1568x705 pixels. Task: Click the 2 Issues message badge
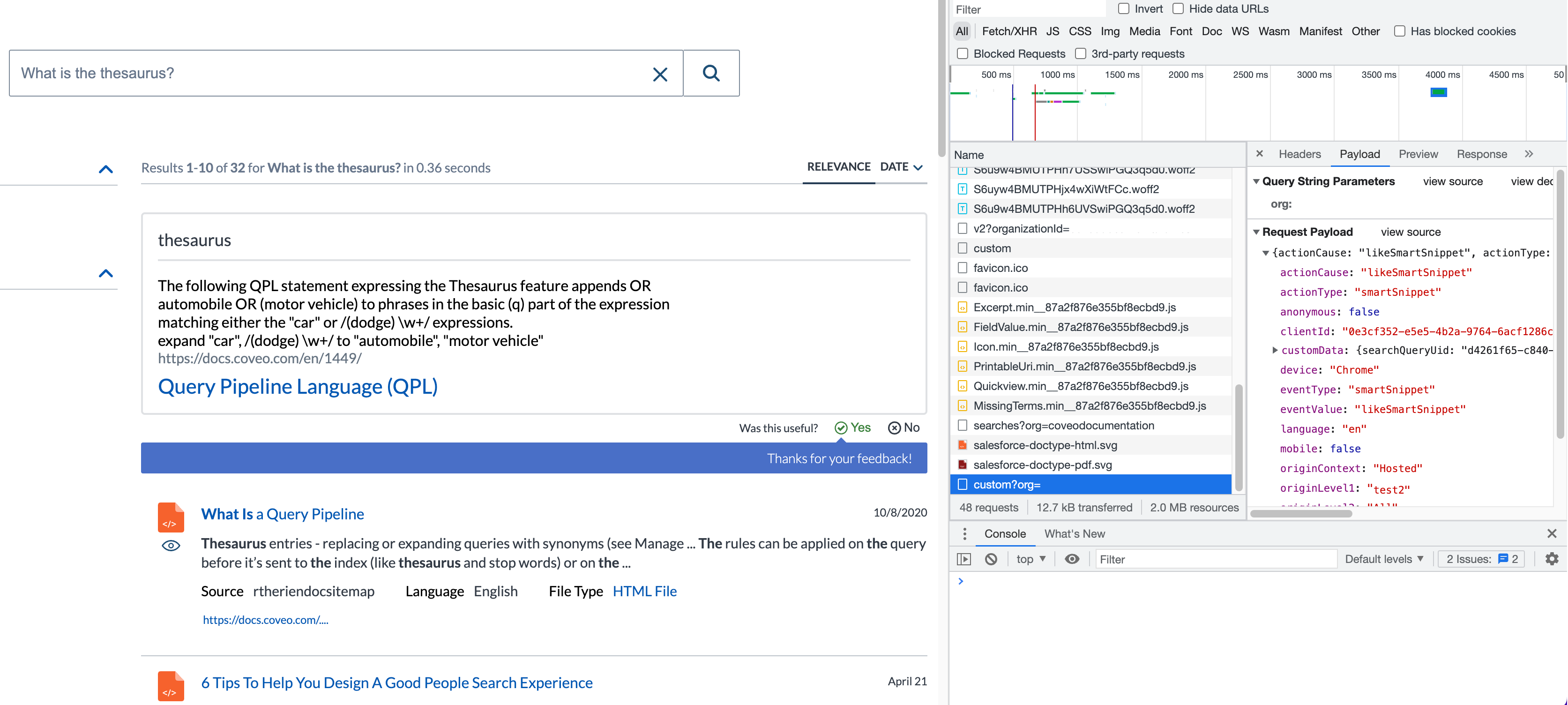(1482, 559)
